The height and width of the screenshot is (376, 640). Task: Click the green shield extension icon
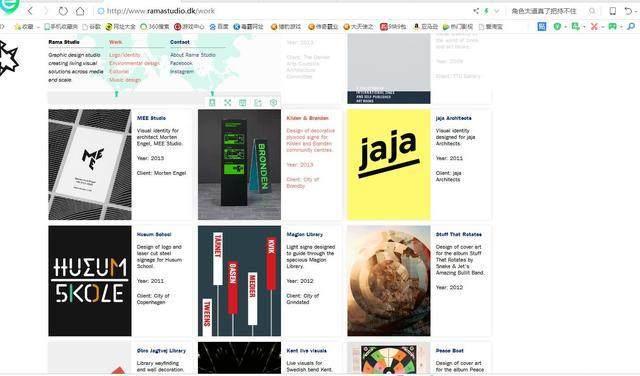557,27
